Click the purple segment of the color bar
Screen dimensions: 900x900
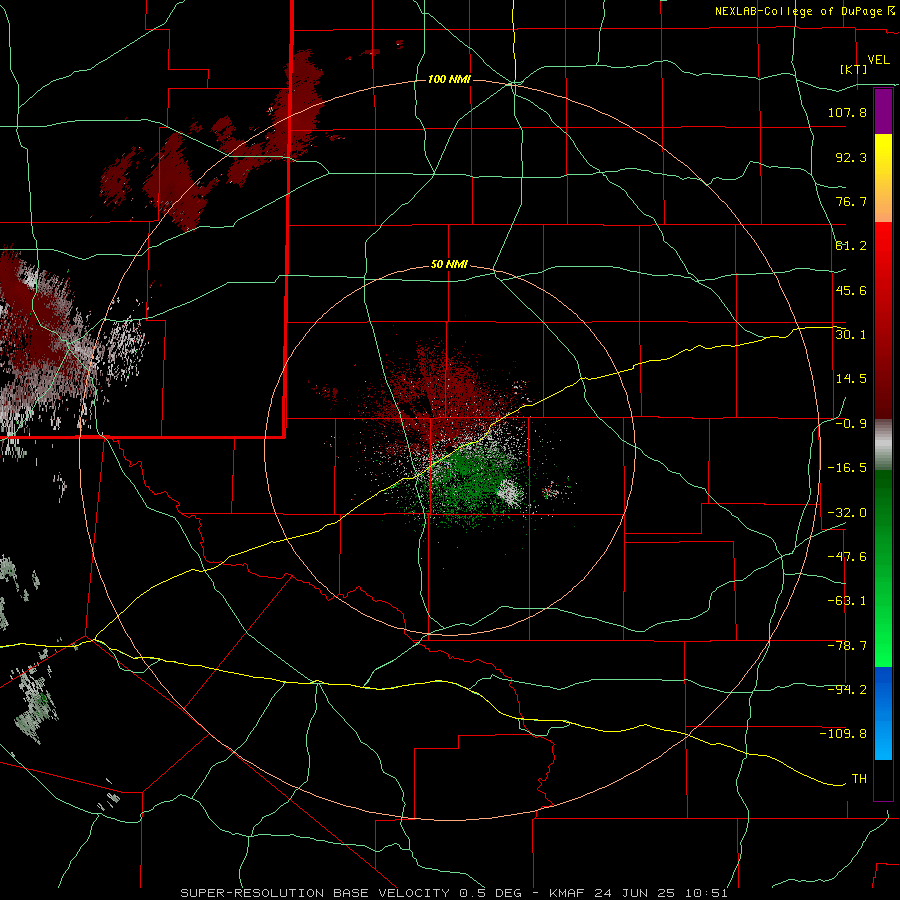(883, 111)
